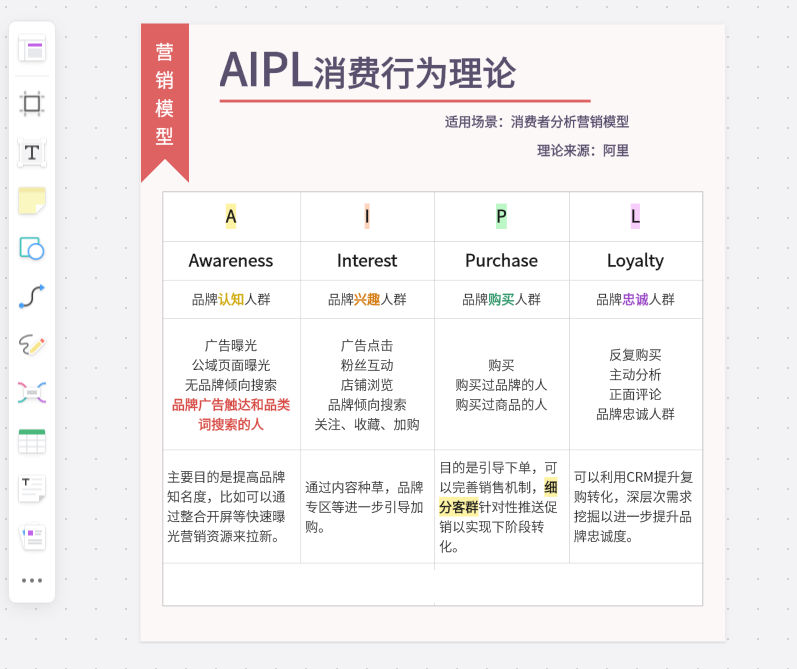Select the purple highlighted L cell

click(635, 217)
